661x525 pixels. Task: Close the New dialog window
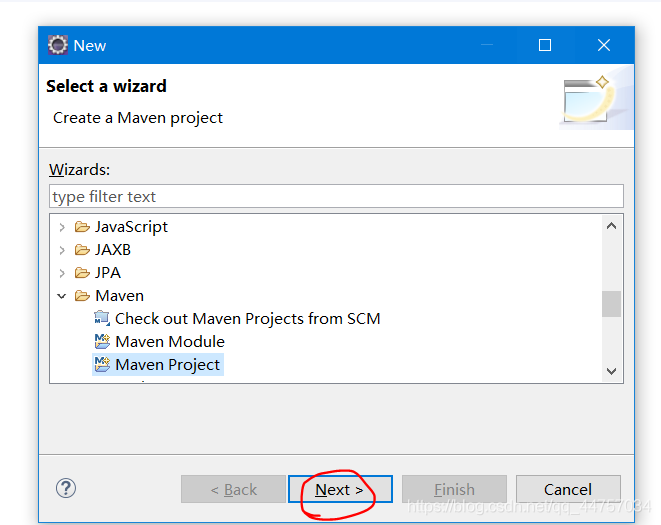(x=604, y=45)
